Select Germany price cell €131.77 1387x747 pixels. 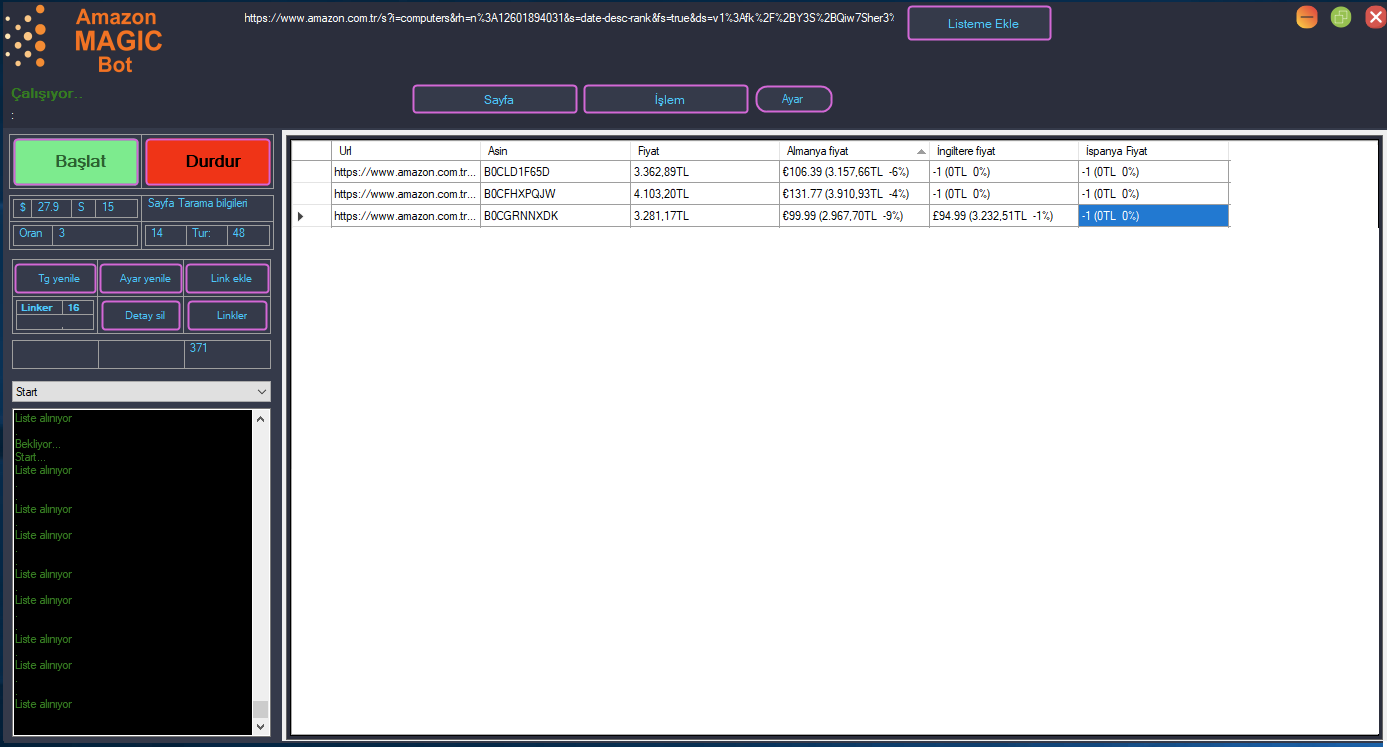(x=854, y=193)
